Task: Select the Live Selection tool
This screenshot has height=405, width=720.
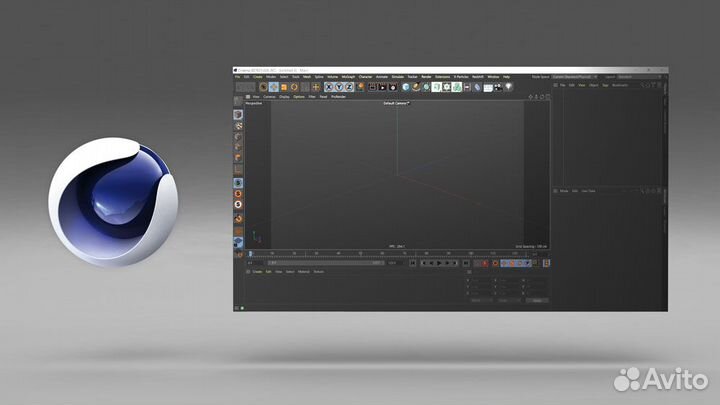Action: coord(263,87)
